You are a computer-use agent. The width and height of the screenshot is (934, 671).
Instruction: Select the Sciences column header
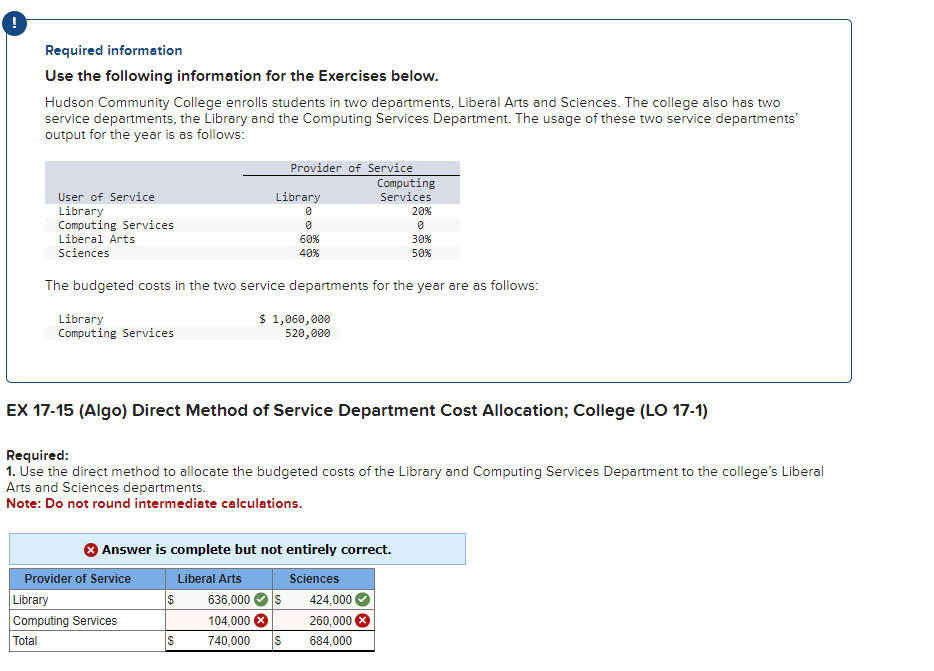[x=313, y=578]
